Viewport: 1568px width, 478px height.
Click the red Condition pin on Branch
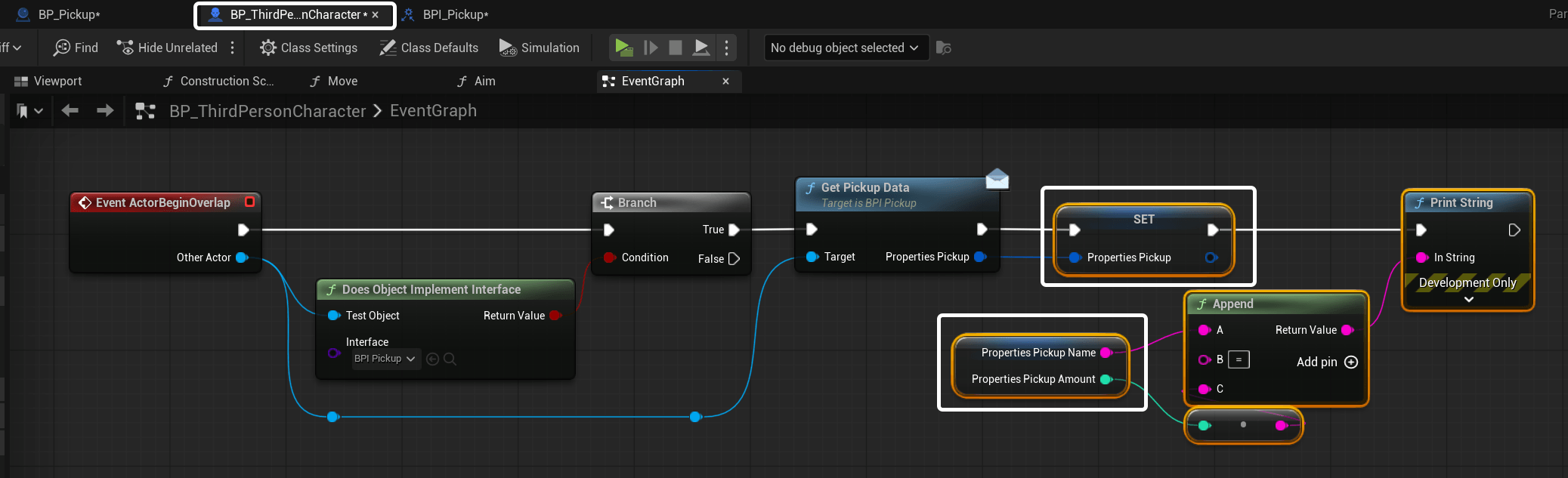[x=609, y=258]
